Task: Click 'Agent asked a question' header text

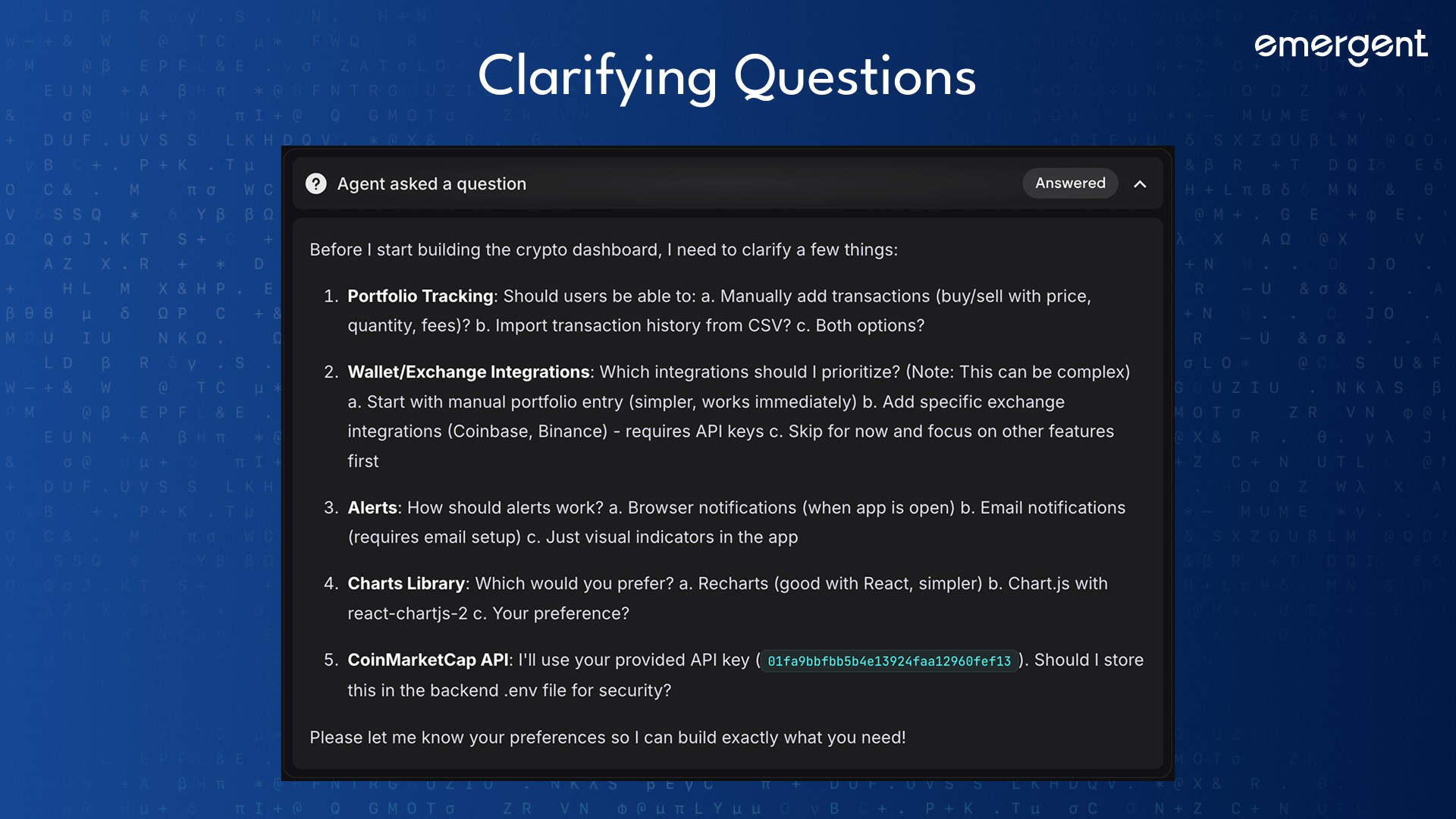Action: click(431, 184)
